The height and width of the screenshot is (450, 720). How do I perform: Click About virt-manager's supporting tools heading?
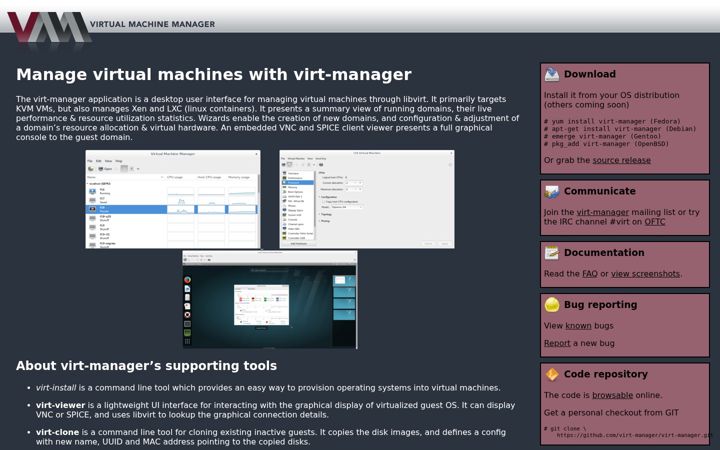tap(146, 366)
